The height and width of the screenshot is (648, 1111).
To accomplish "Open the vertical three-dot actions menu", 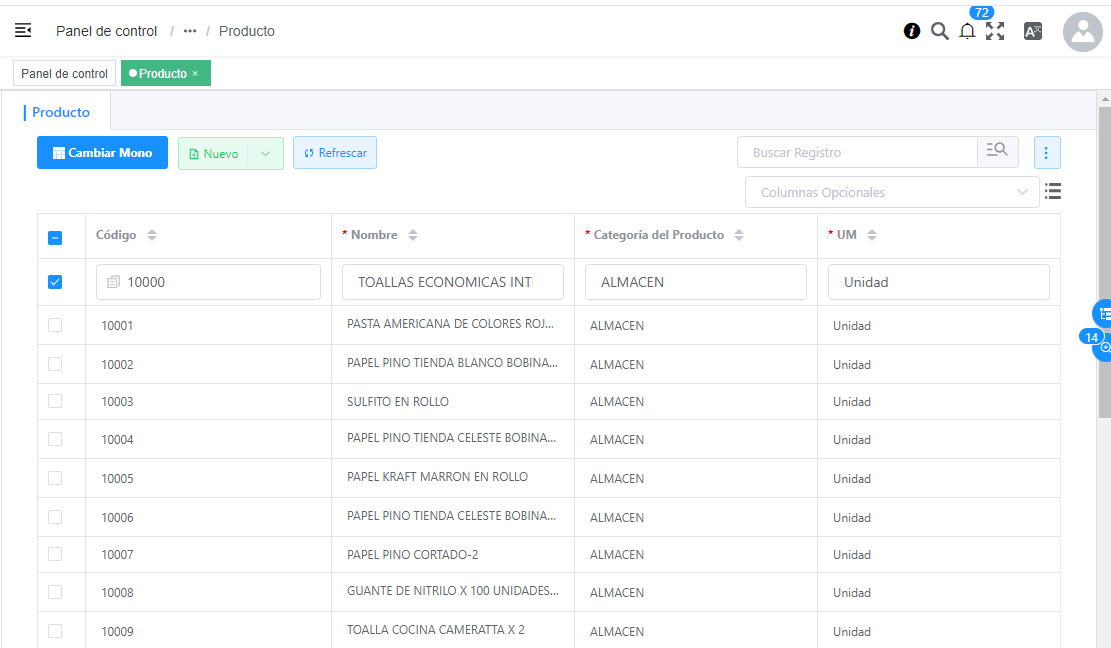I will tap(1046, 153).
